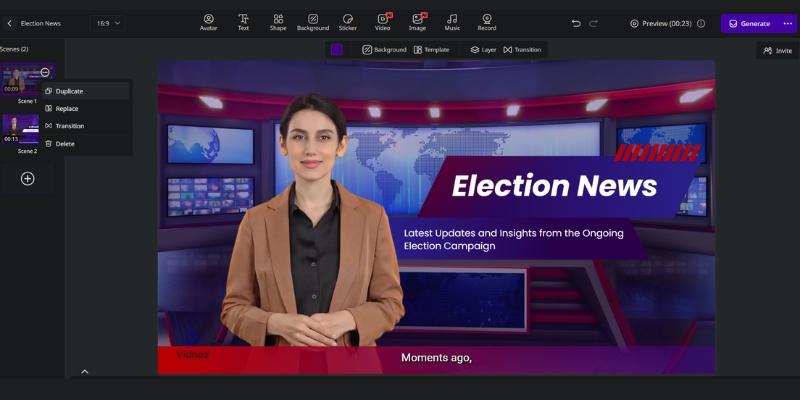This screenshot has height=400, width=800.
Task: Click the Invite button
Action: [x=778, y=51]
